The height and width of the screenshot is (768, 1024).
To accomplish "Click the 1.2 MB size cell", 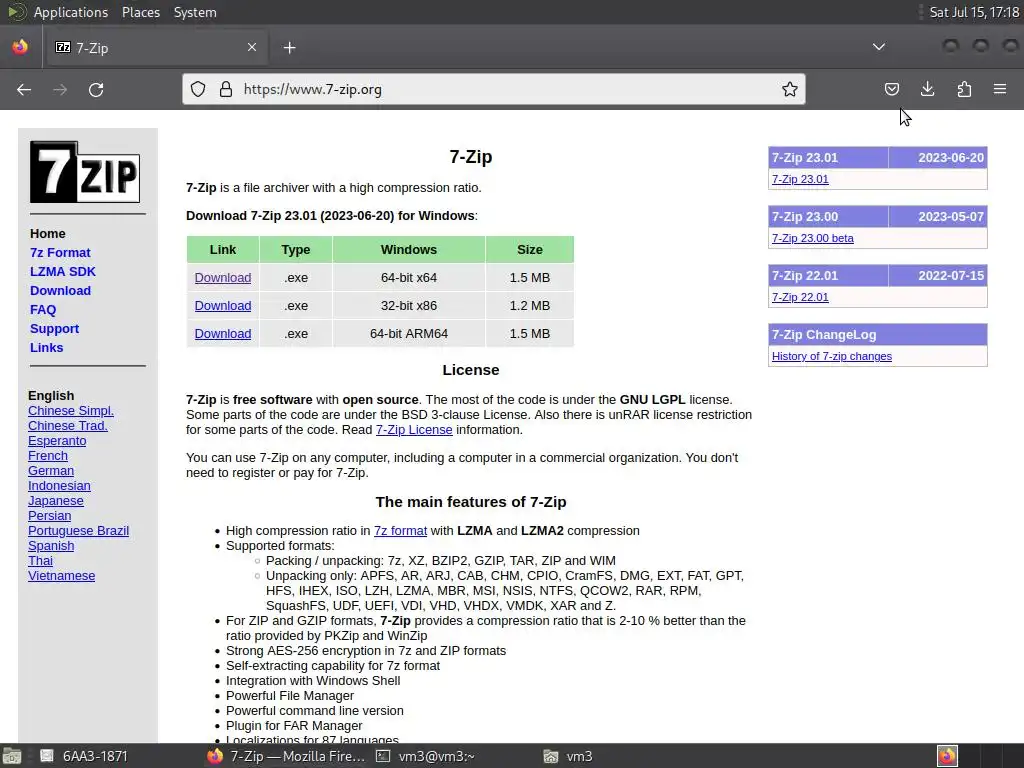I will tap(530, 306).
